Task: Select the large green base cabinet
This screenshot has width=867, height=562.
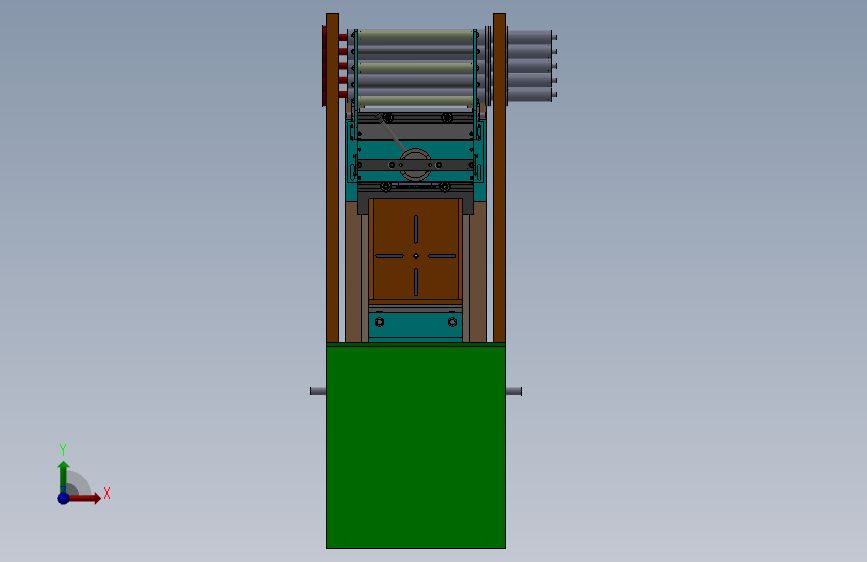Action: tap(416, 446)
